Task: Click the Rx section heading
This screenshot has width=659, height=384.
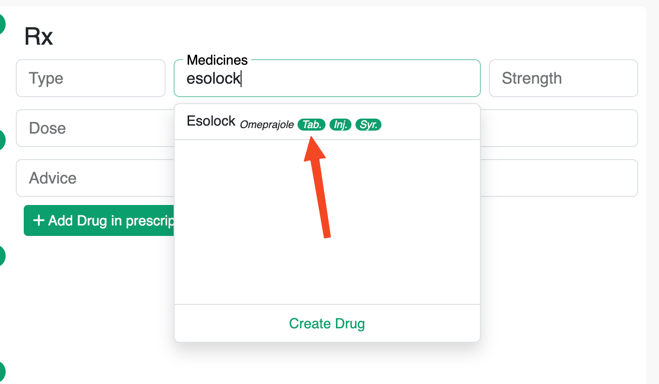Action: pos(38,36)
